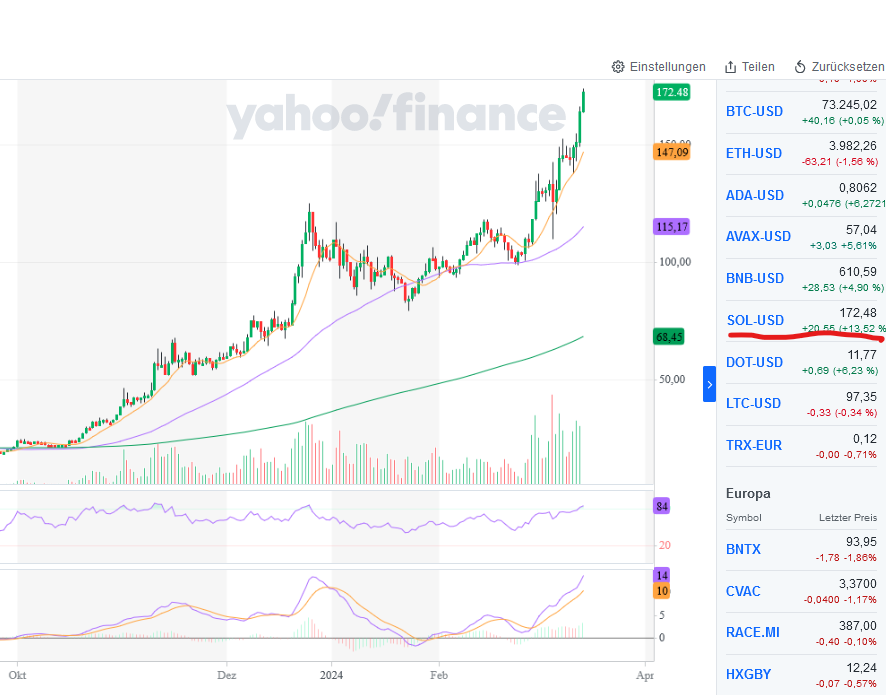The width and height of the screenshot is (892, 695).
Task: Click the 2024 date axis label
Action: [x=331, y=676]
